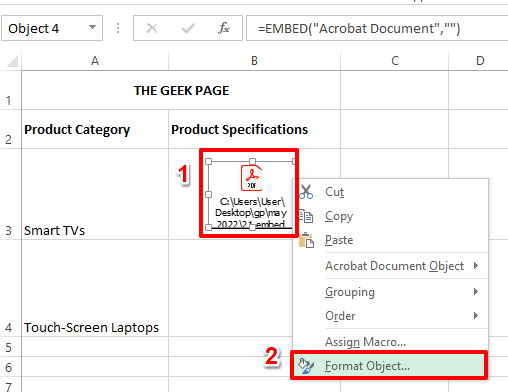The image size is (508, 392).
Task: Open the Grouping menu entry
Action: (390, 292)
